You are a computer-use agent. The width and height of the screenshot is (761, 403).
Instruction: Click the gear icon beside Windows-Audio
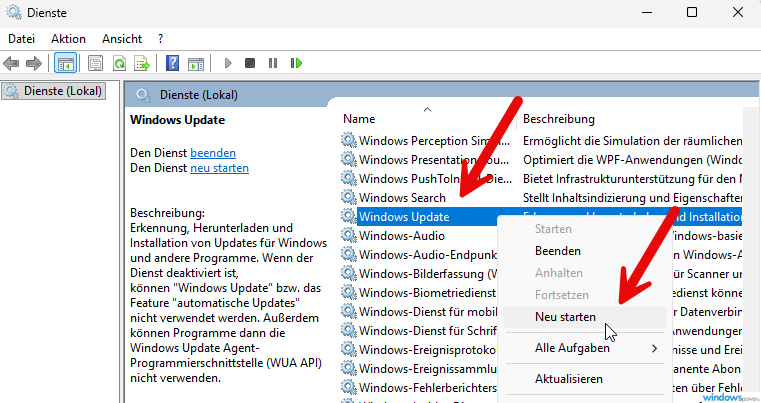point(348,235)
